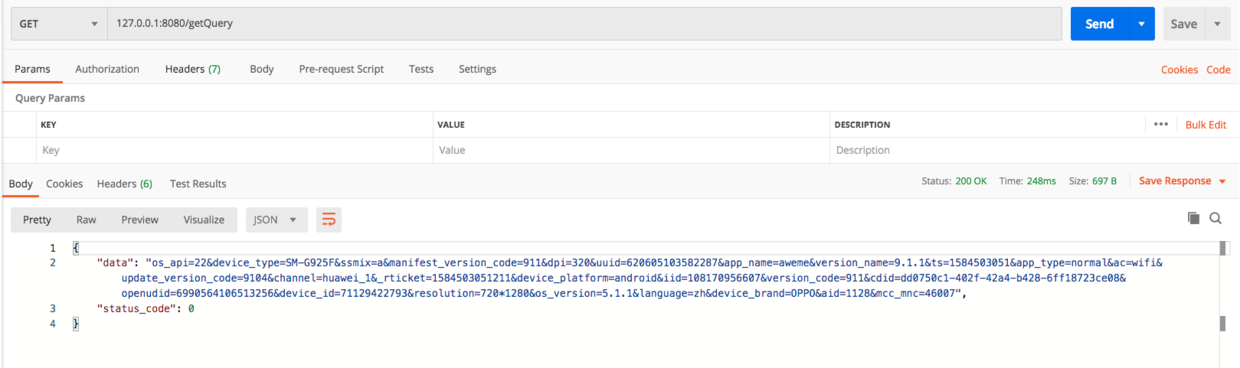Click the Query Params heading
Screen dimensions: 1240x368
pos(50,98)
